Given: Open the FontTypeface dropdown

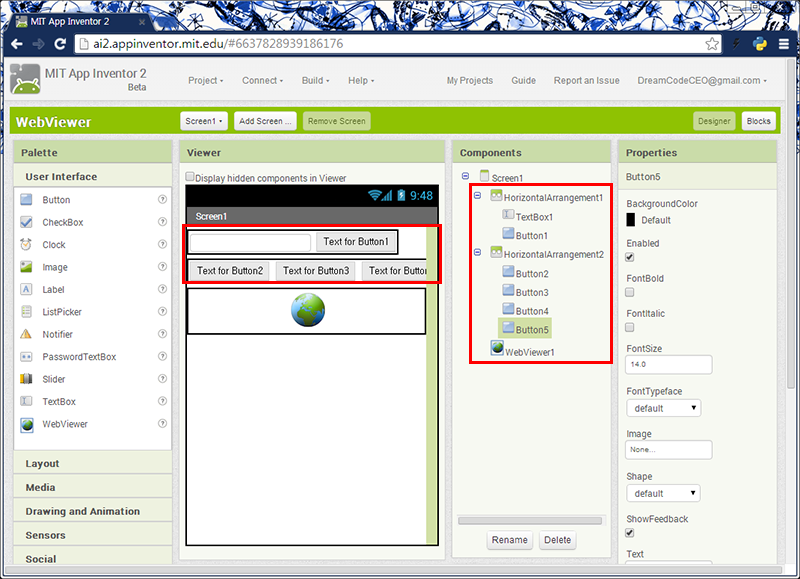Looking at the screenshot, I should tap(664, 408).
